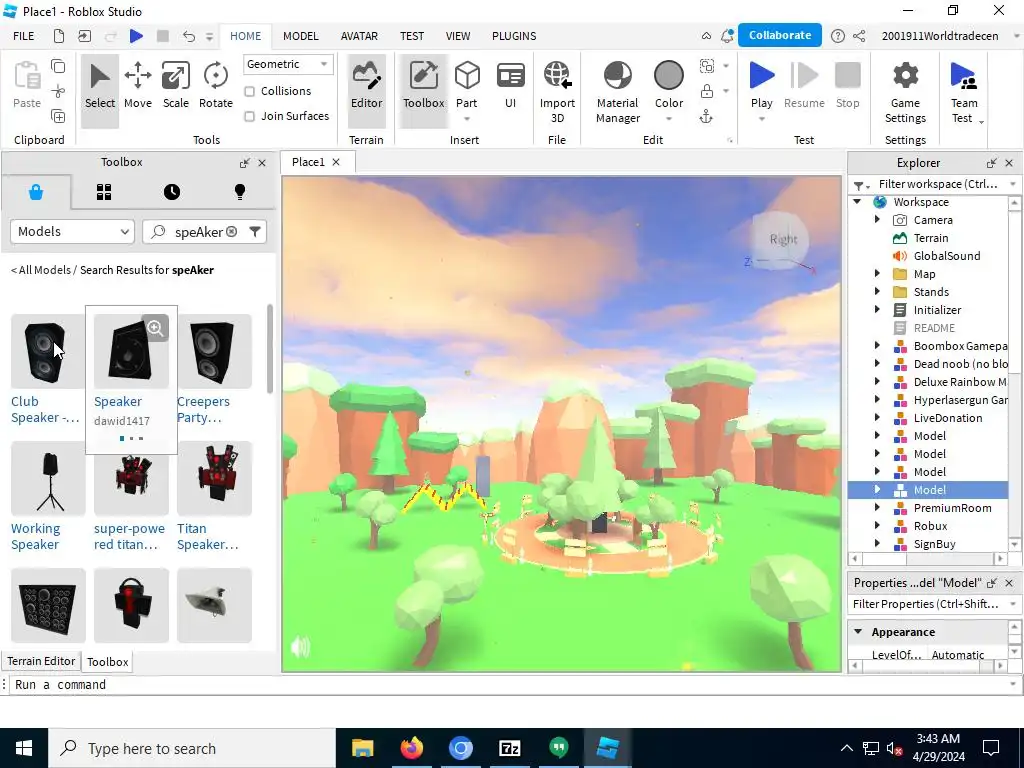Switch to the Terrain Editor bottom tab
This screenshot has width=1024, height=768.
[41, 661]
